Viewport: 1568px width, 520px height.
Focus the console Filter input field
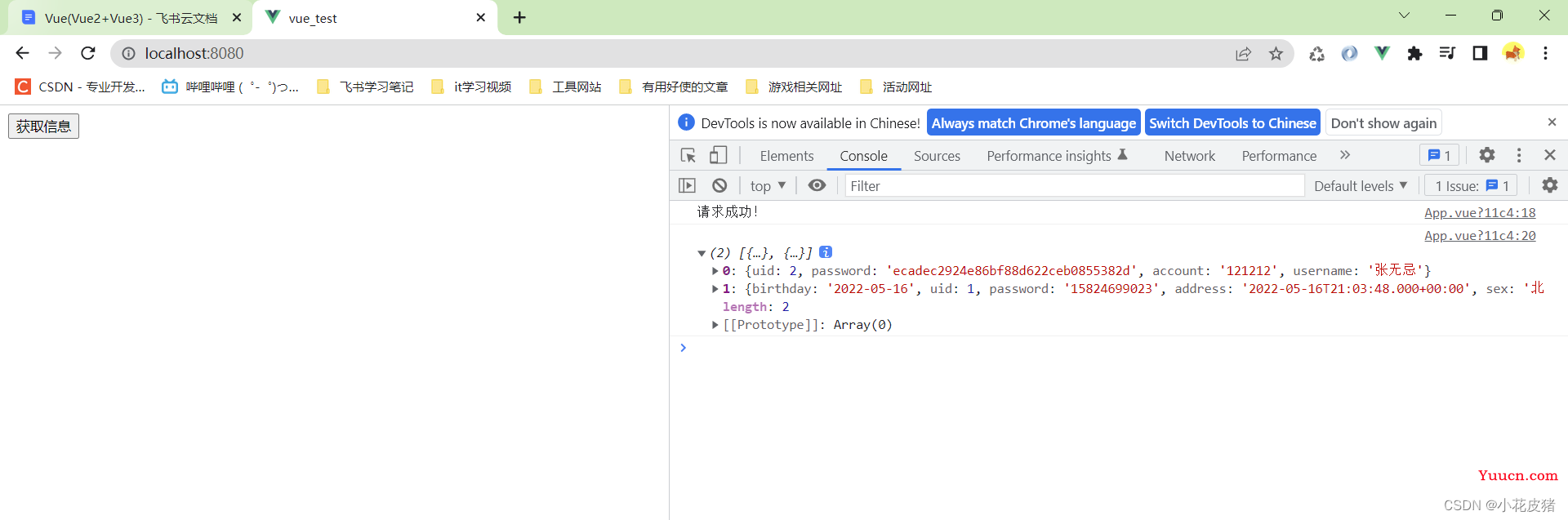click(1074, 186)
